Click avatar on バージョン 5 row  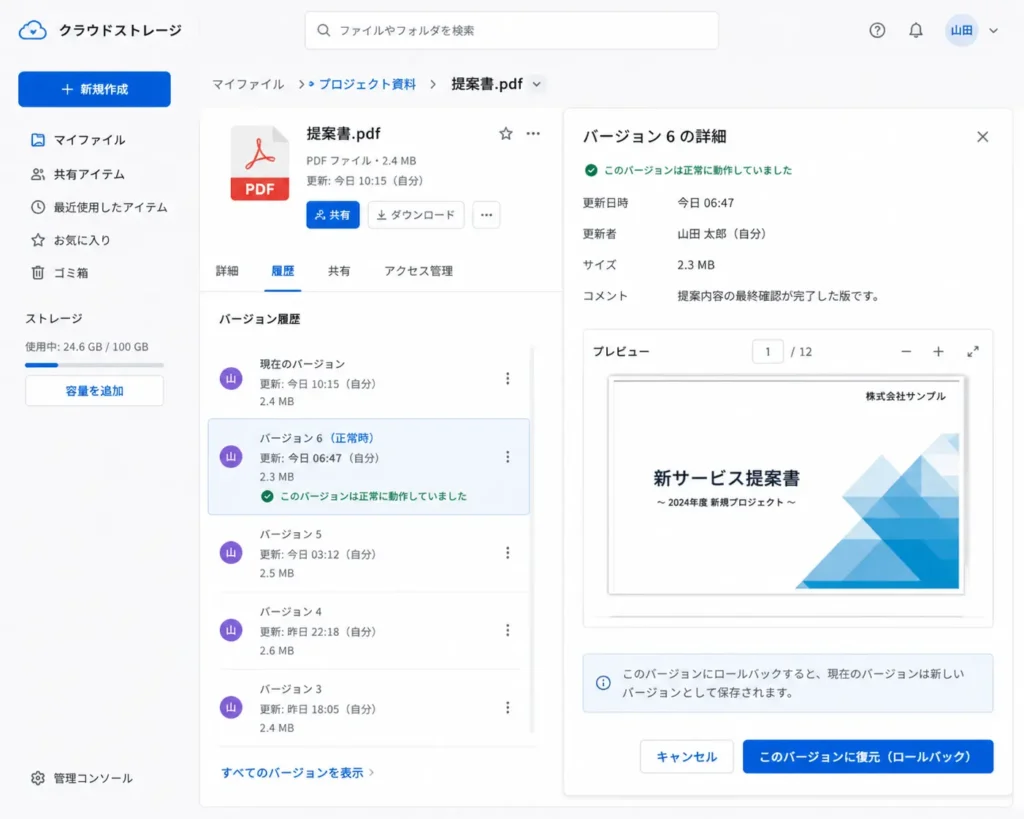[x=231, y=553]
